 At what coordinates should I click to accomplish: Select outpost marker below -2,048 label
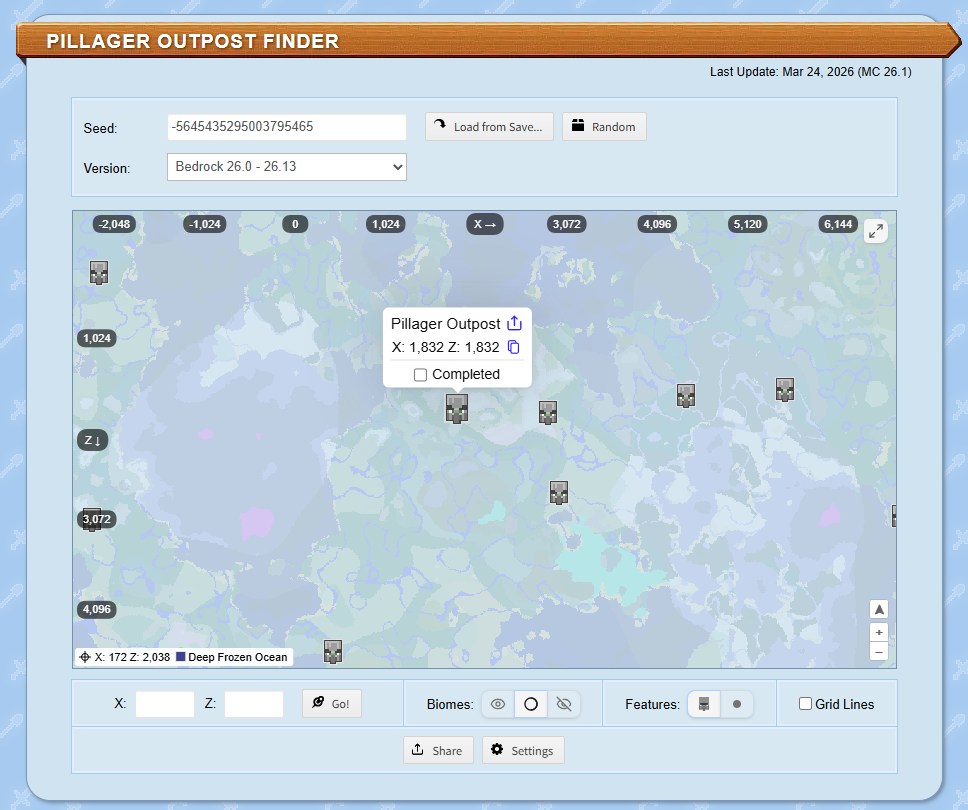(x=99, y=272)
